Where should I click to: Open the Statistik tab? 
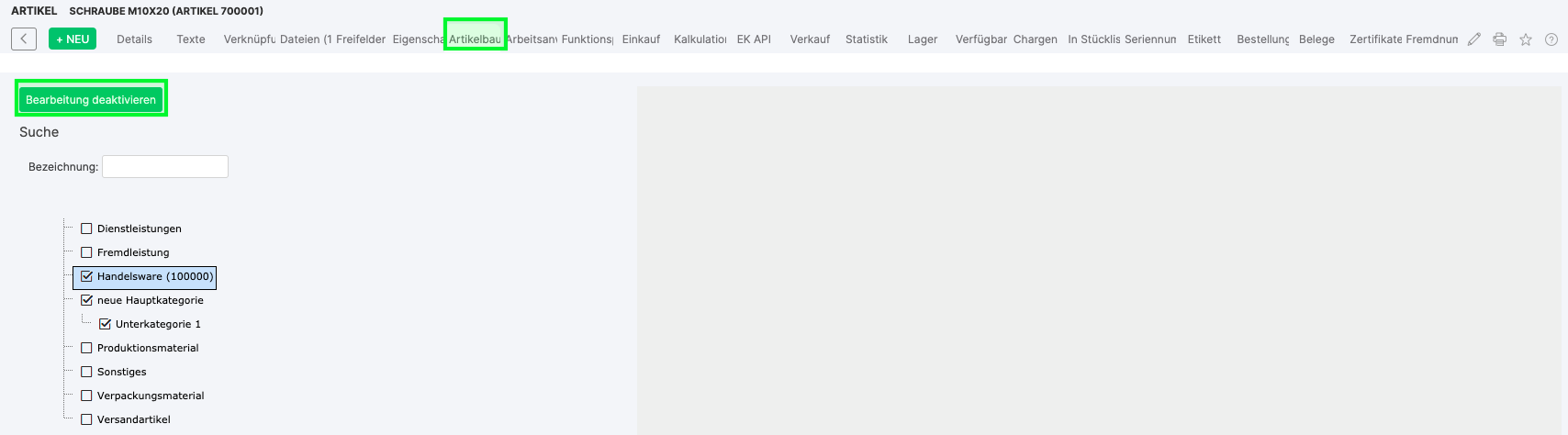pos(866,39)
